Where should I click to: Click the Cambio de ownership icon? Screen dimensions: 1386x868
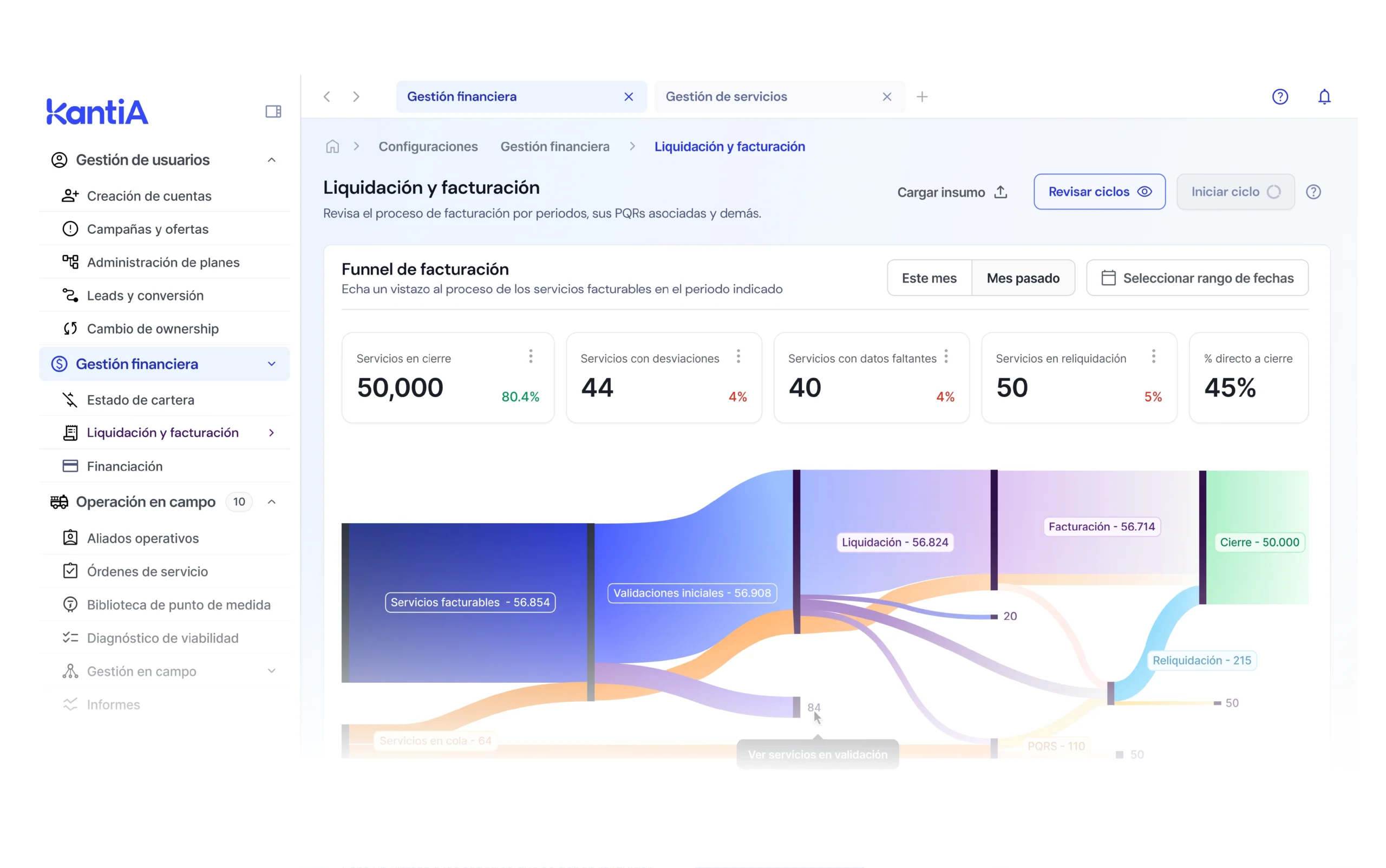click(70, 328)
